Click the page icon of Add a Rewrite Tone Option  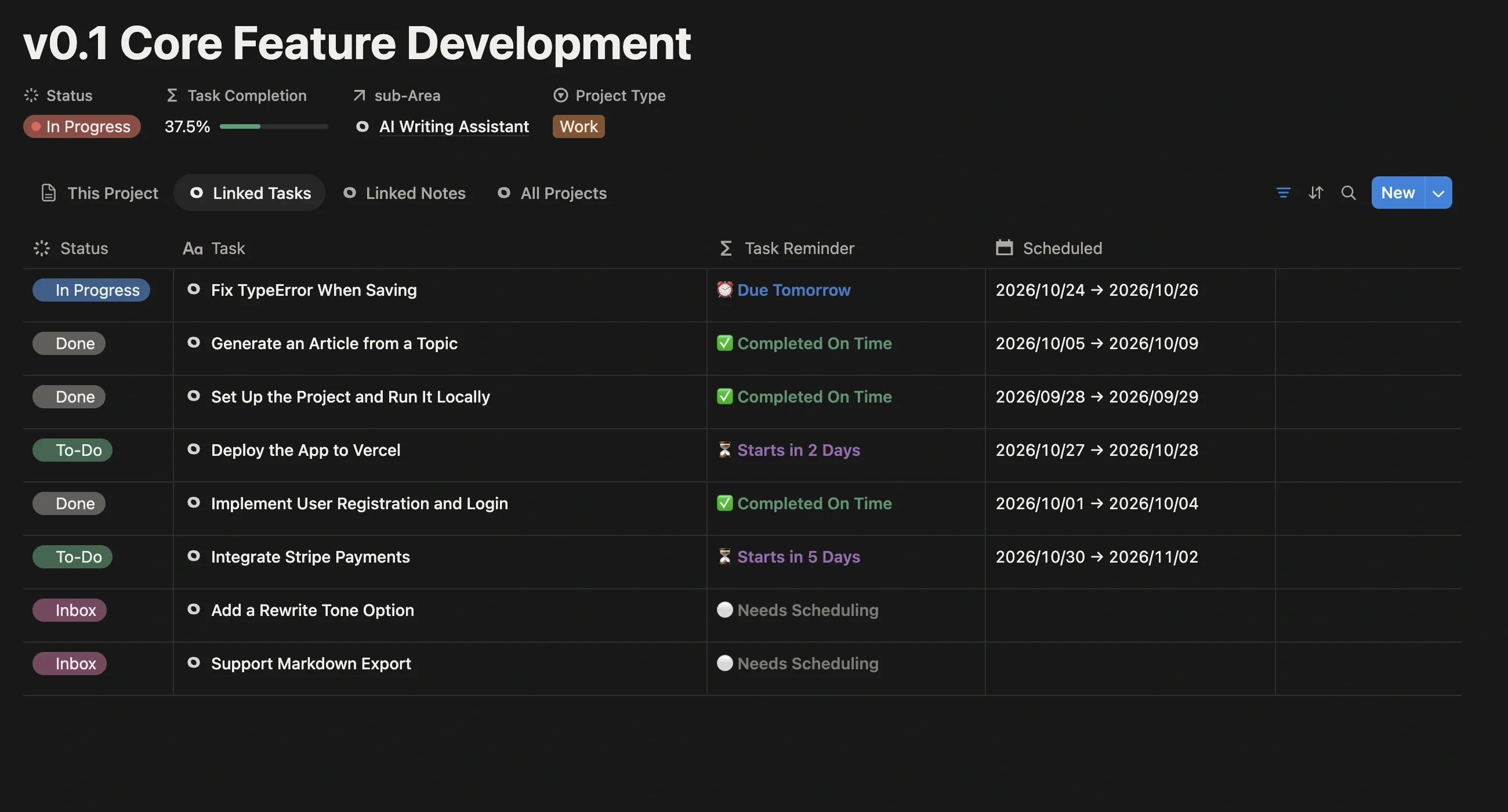194,609
